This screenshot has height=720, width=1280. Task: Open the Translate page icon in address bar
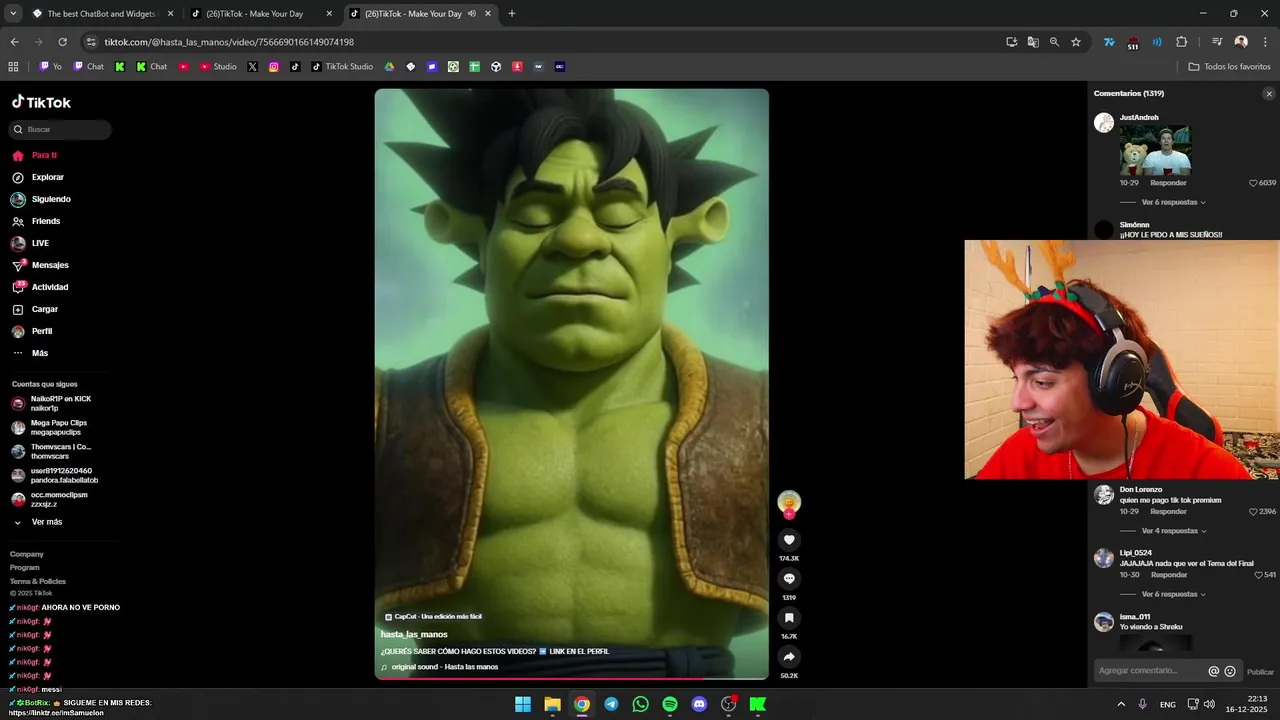point(1033,42)
